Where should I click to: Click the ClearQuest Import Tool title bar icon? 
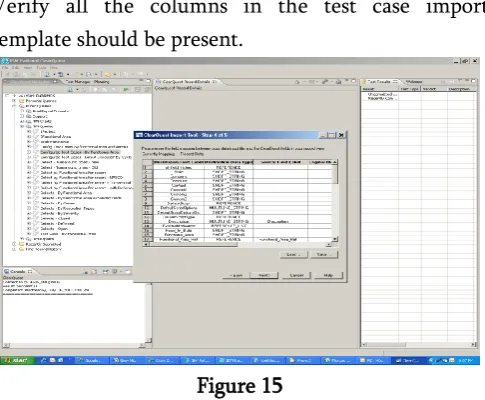(139, 135)
